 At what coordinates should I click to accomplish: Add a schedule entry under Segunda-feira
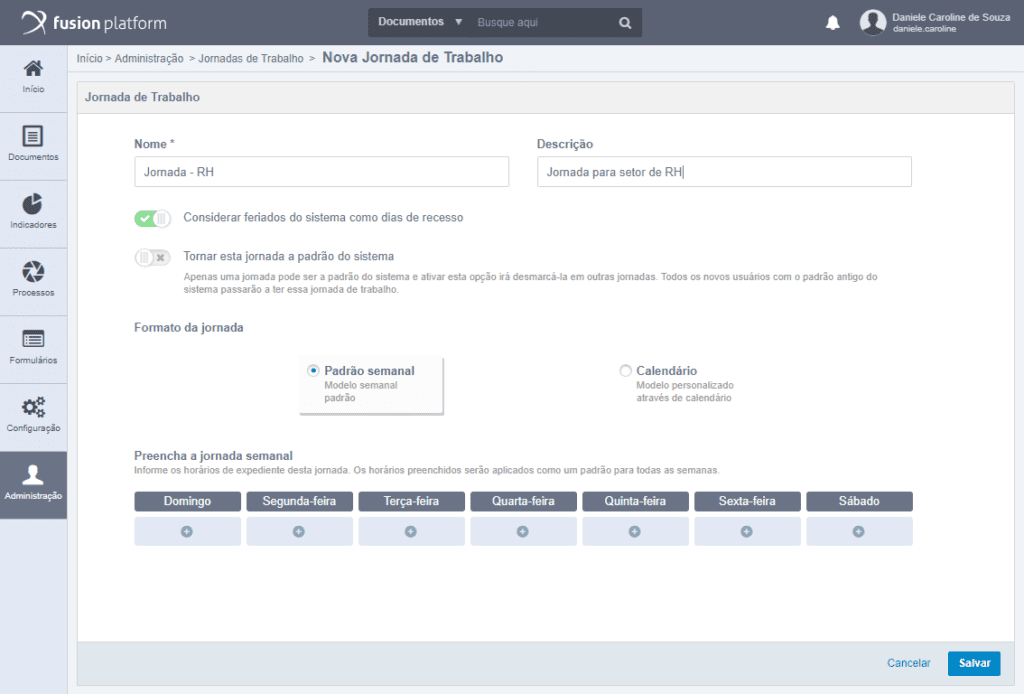(x=299, y=531)
